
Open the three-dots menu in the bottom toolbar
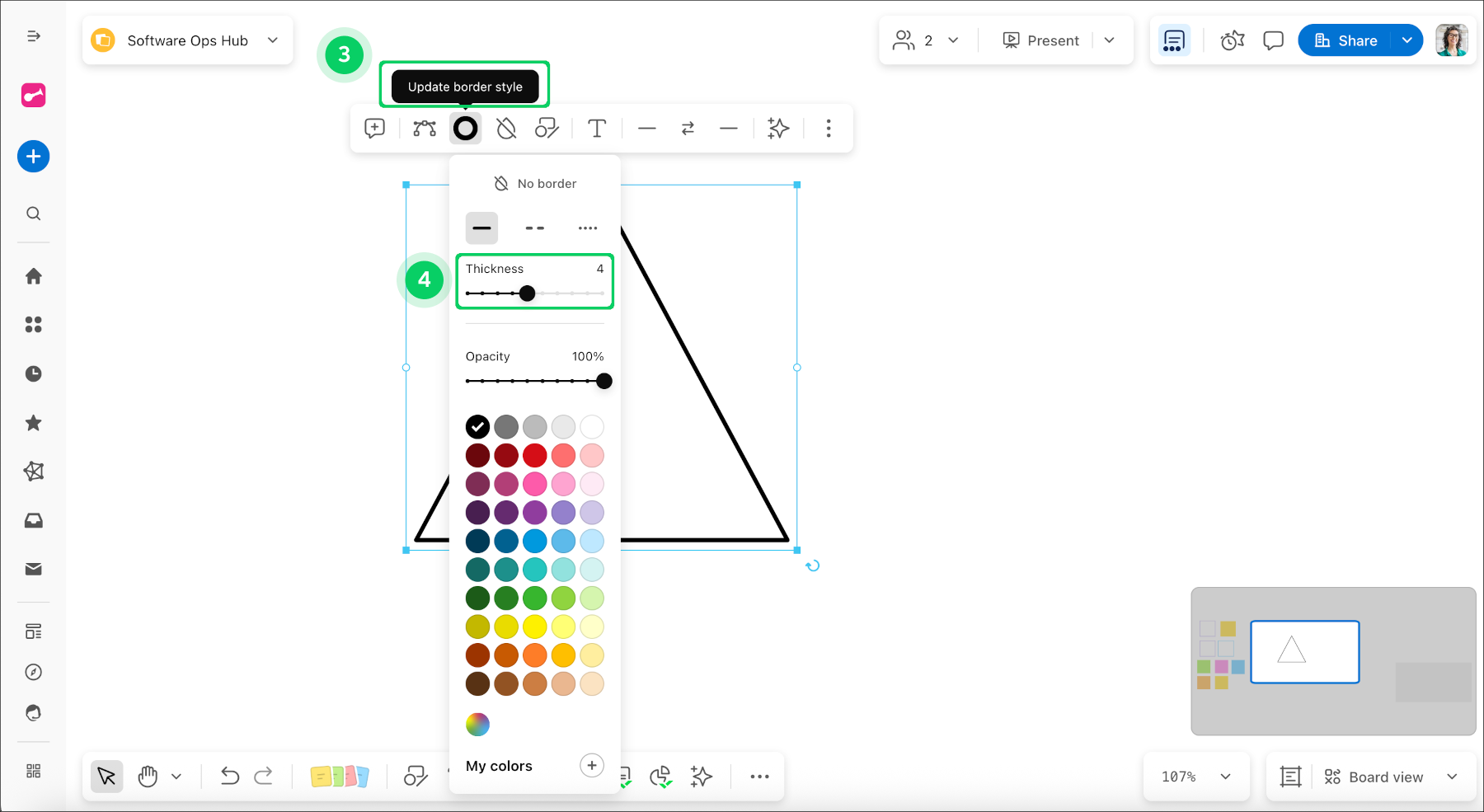click(x=758, y=776)
